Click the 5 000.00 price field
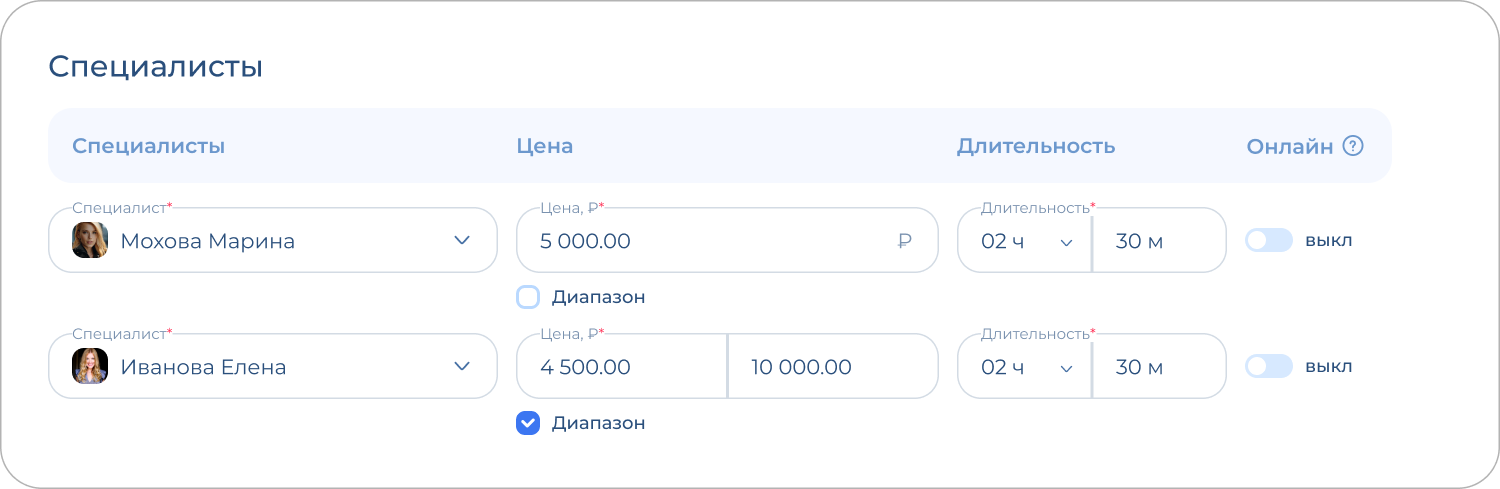 700,241
